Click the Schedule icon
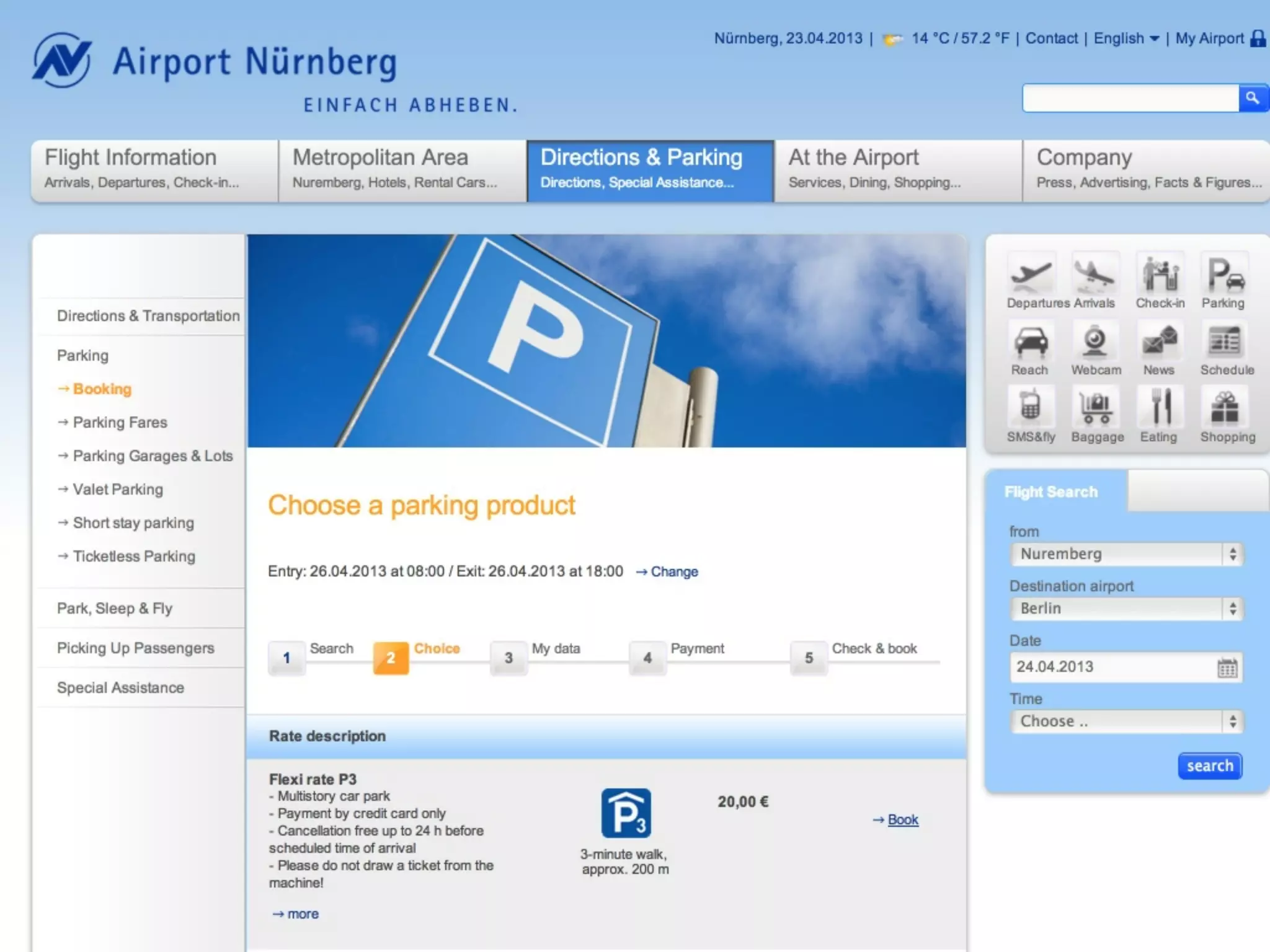This screenshot has width=1270, height=952. [x=1224, y=342]
